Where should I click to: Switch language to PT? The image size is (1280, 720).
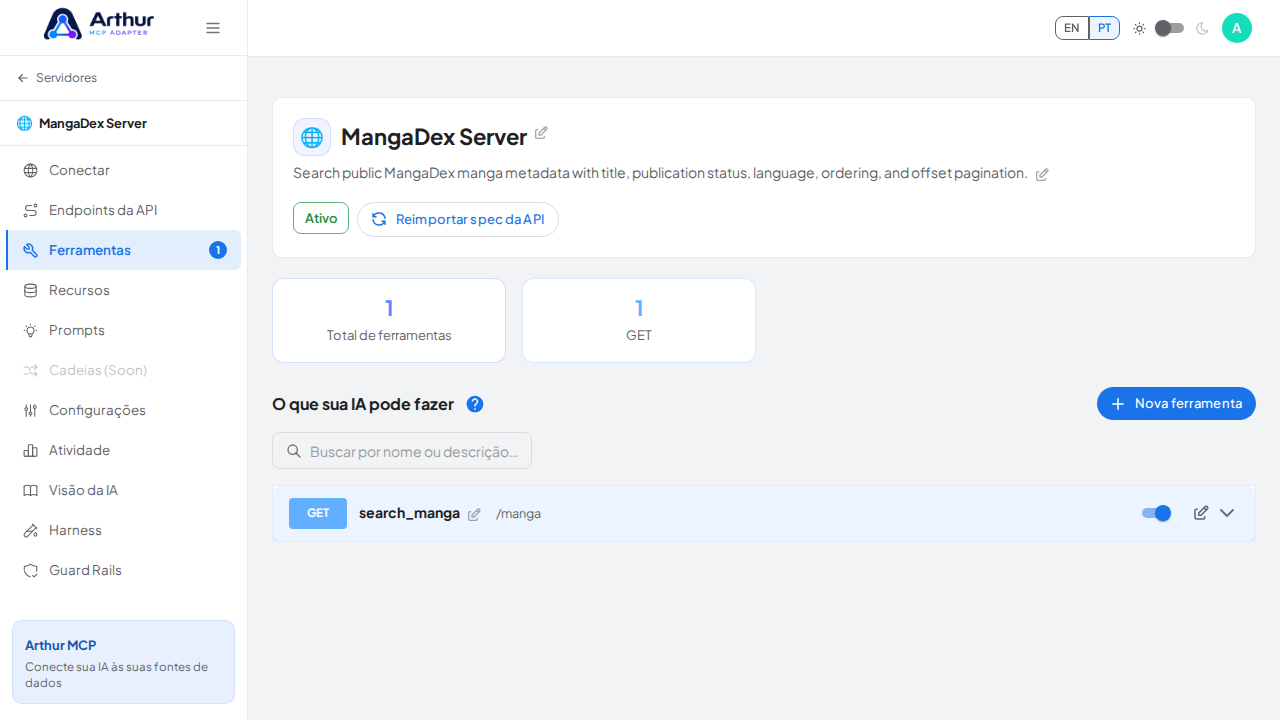(x=1104, y=28)
